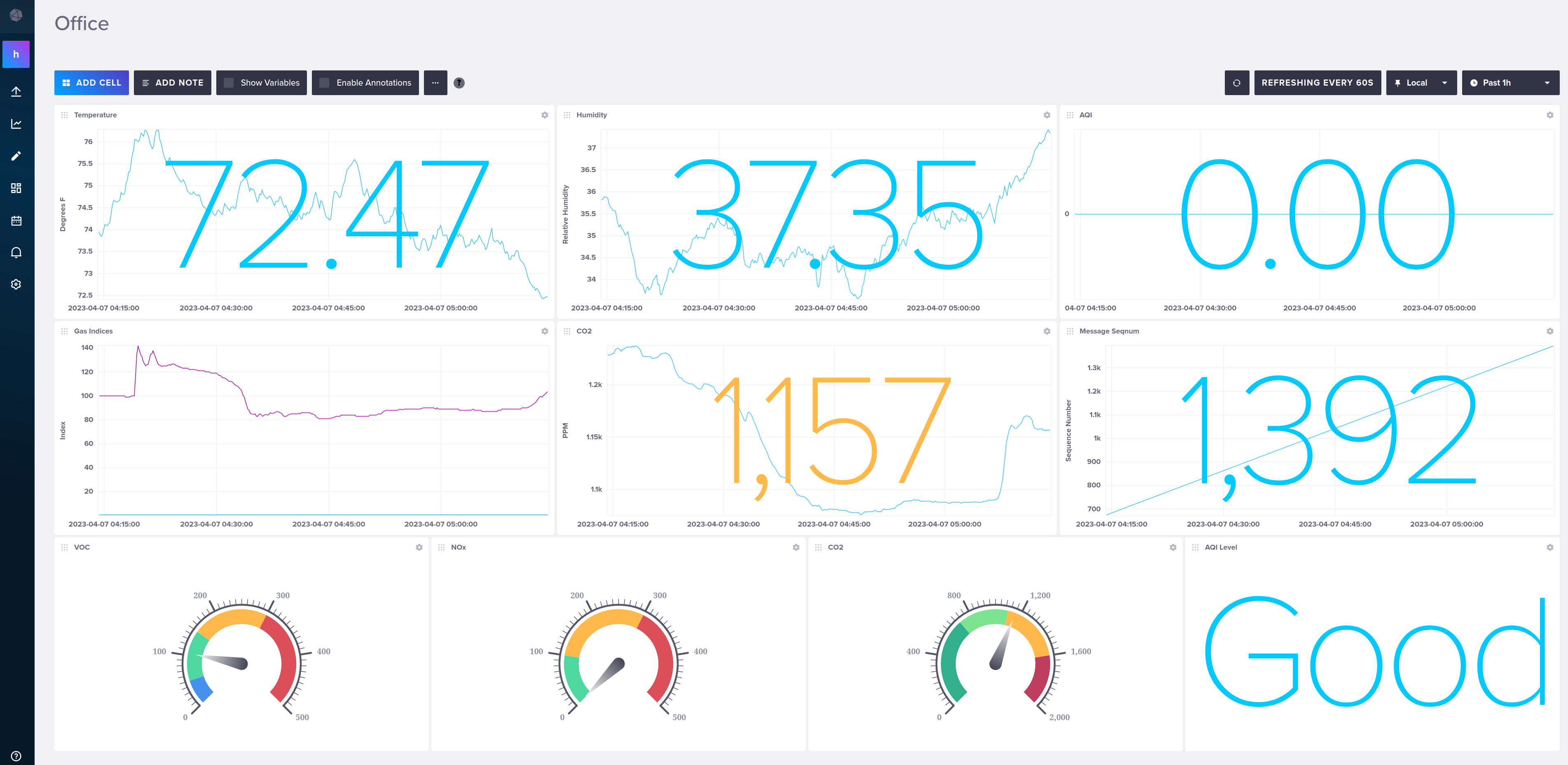Image resolution: width=1568 pixels, height=765 pixels.
Task: Open Dashboards icon in sidebar
Action: click(x=16, y=188)
